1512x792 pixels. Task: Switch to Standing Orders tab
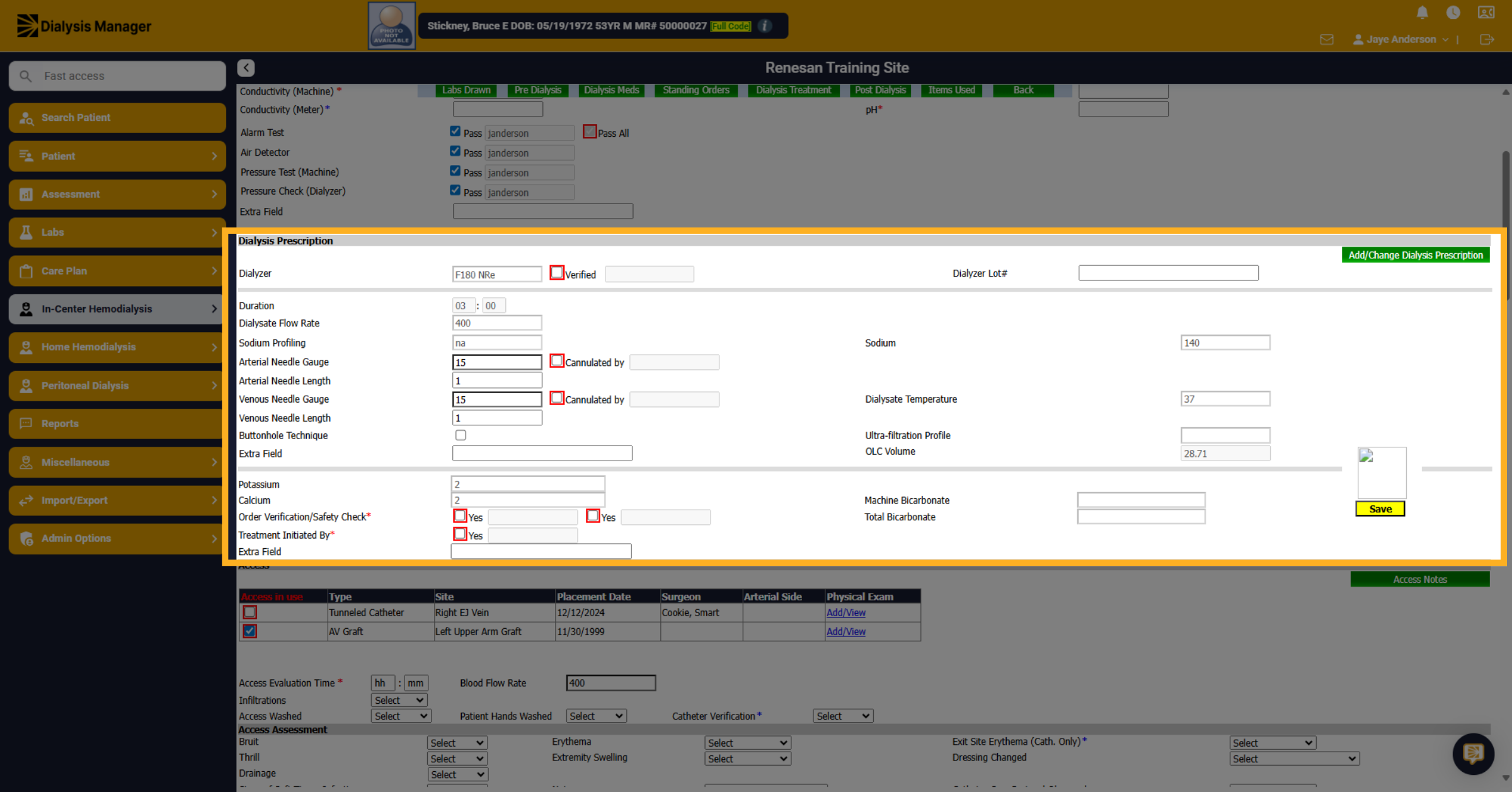point(696,90)
